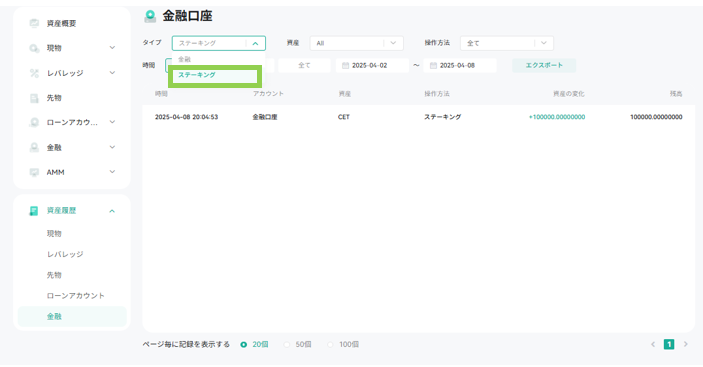The image size is (703, 367).
Task: Click the レバレッジ percent icon
Action: (34, 73)
